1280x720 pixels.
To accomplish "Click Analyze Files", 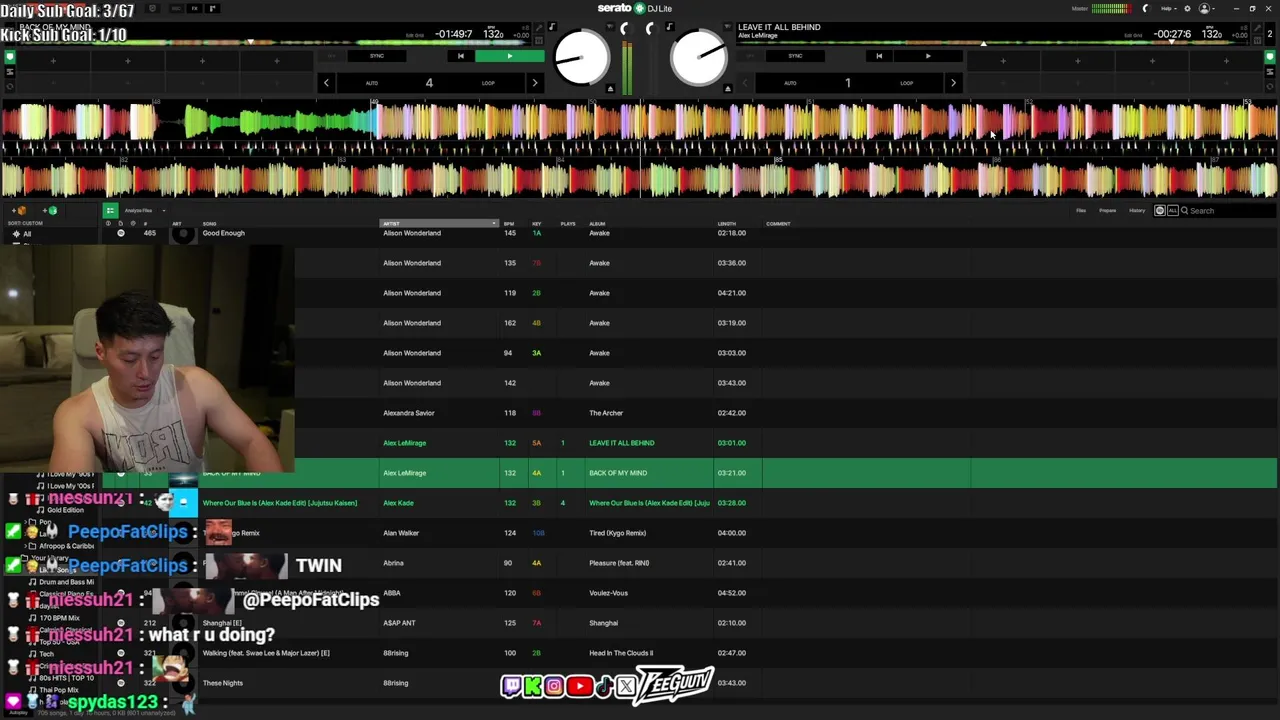I will click(x=138, y=210).
